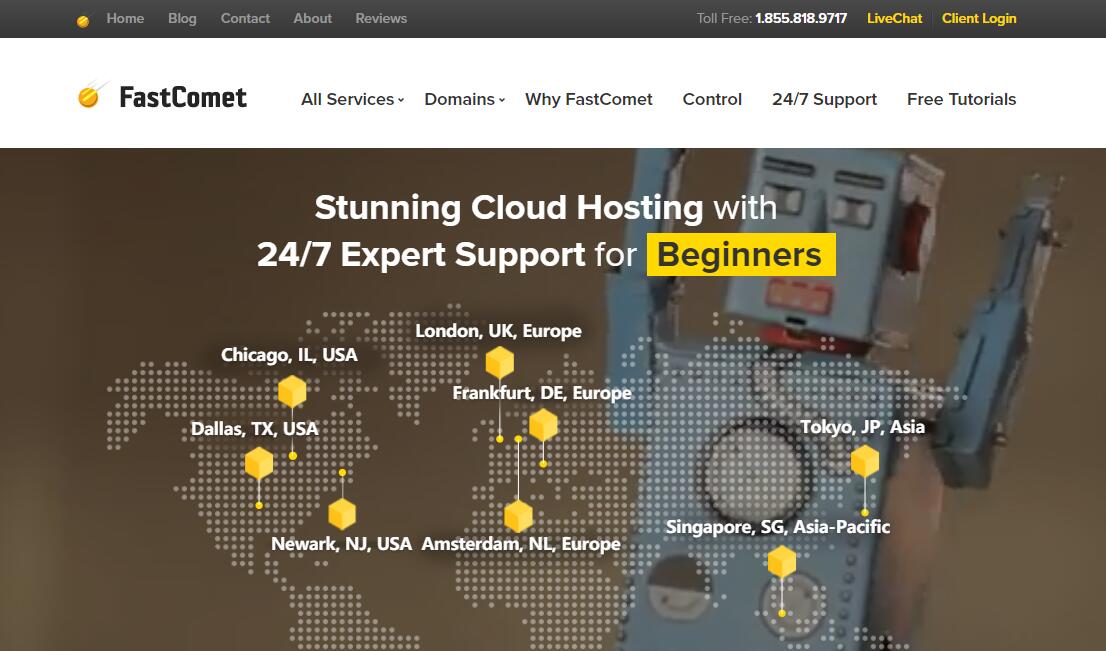
Task: Select the Singapore datacenter cube marker
Action: pos(782,562)
